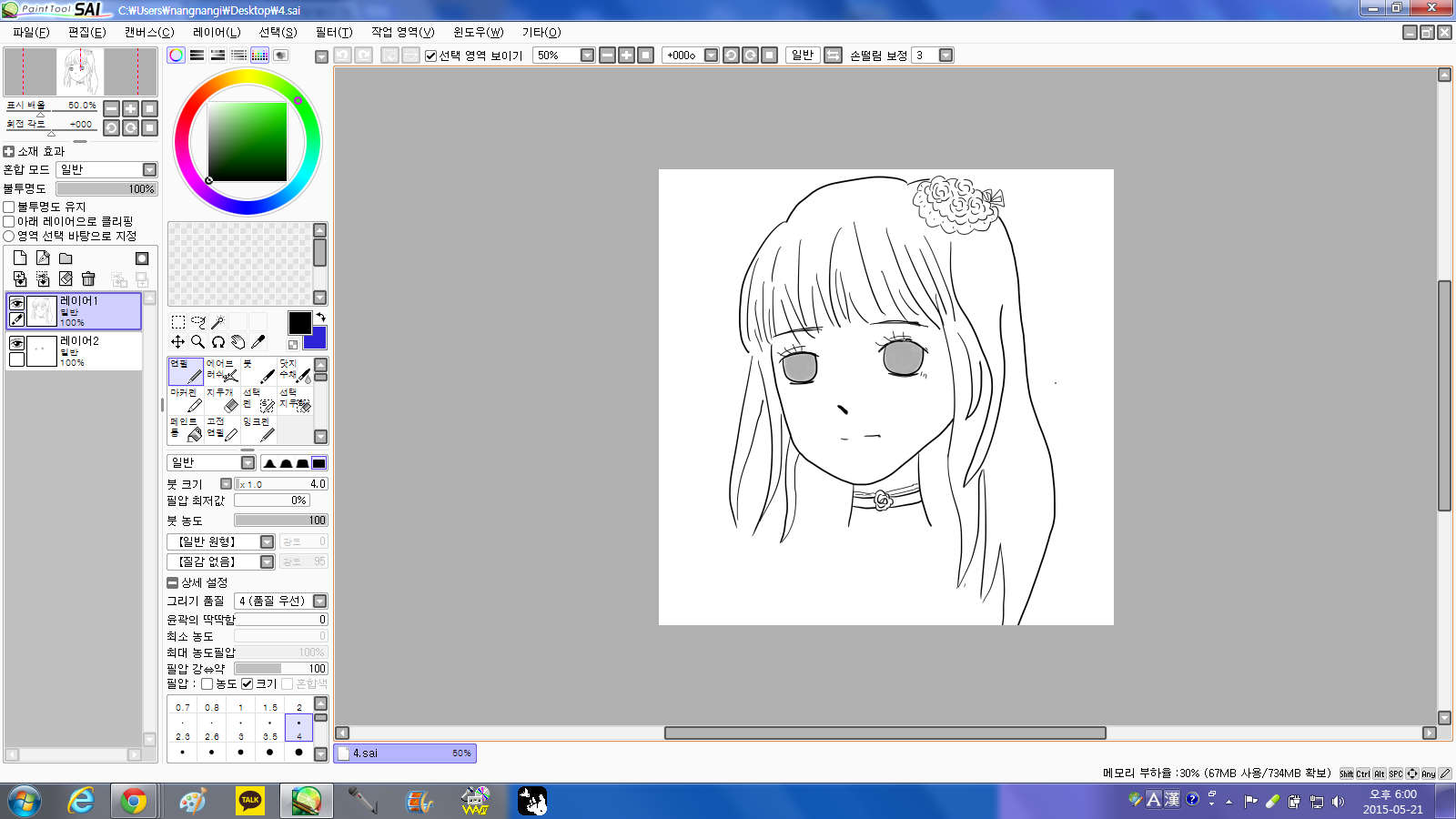Enable 아래 레이어으로 클리핑 checkbox
The image size is (1456, 819).
tap(9, 221)
